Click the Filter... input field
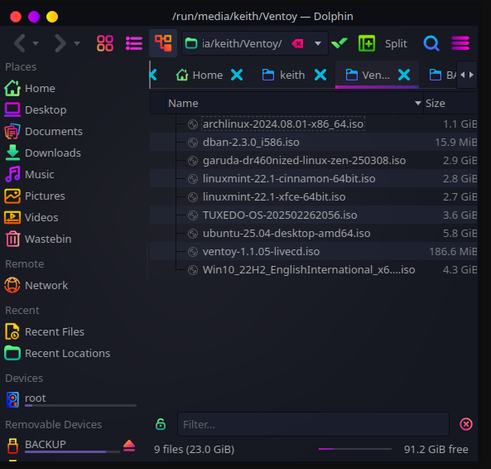 pyautogui.click(x=313, y=424)
